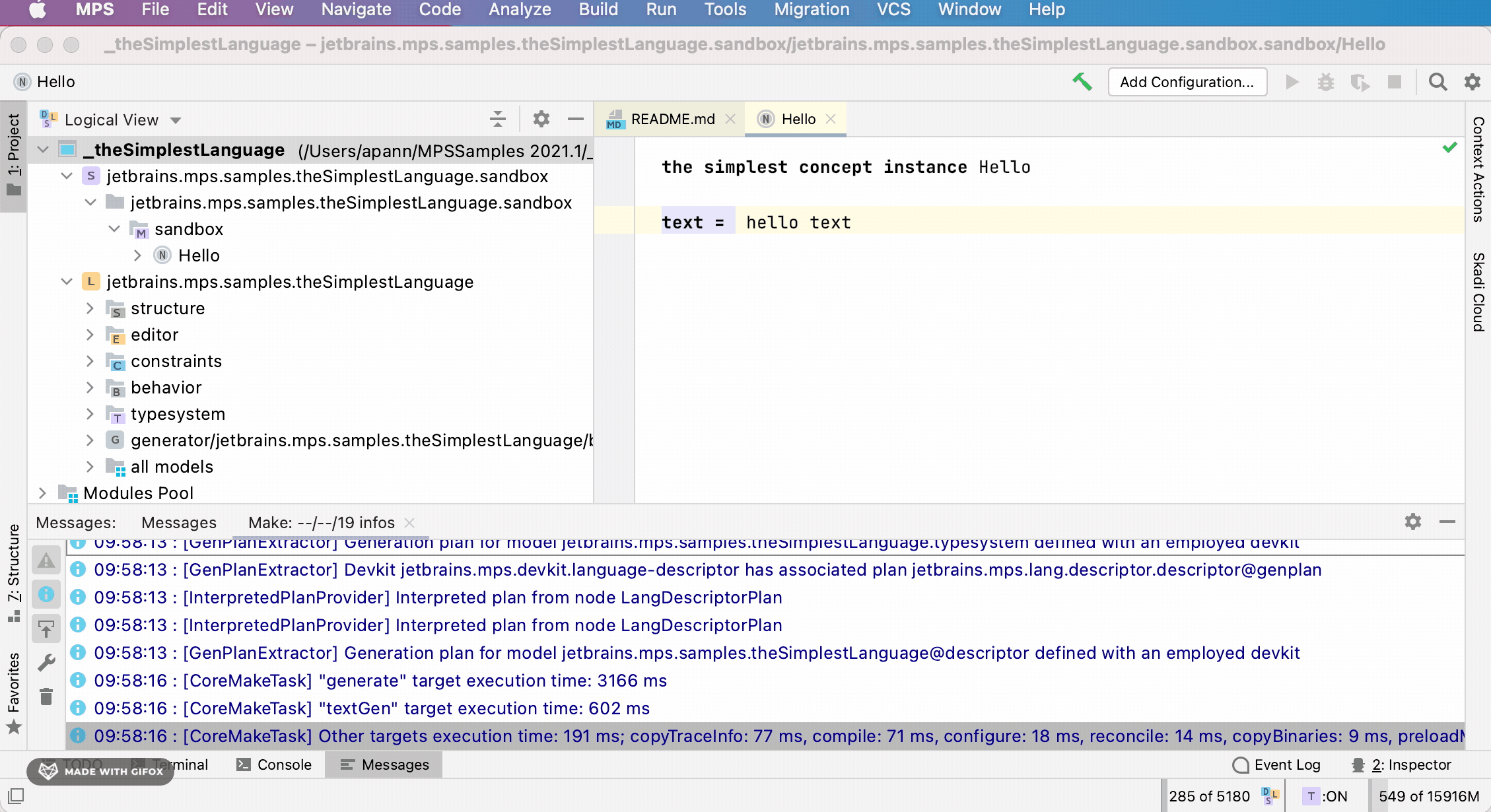
Task: Toggle Favorites side tool window
Action: pos(14,693)
